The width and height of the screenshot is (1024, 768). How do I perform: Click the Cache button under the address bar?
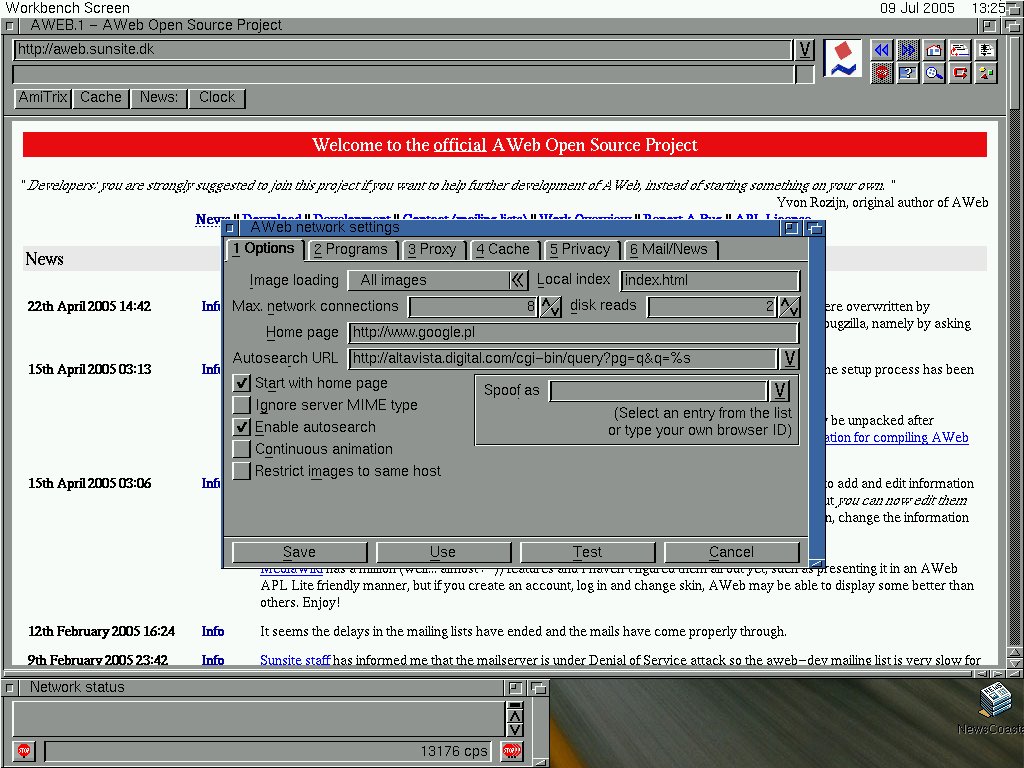(x=101, y=98)
